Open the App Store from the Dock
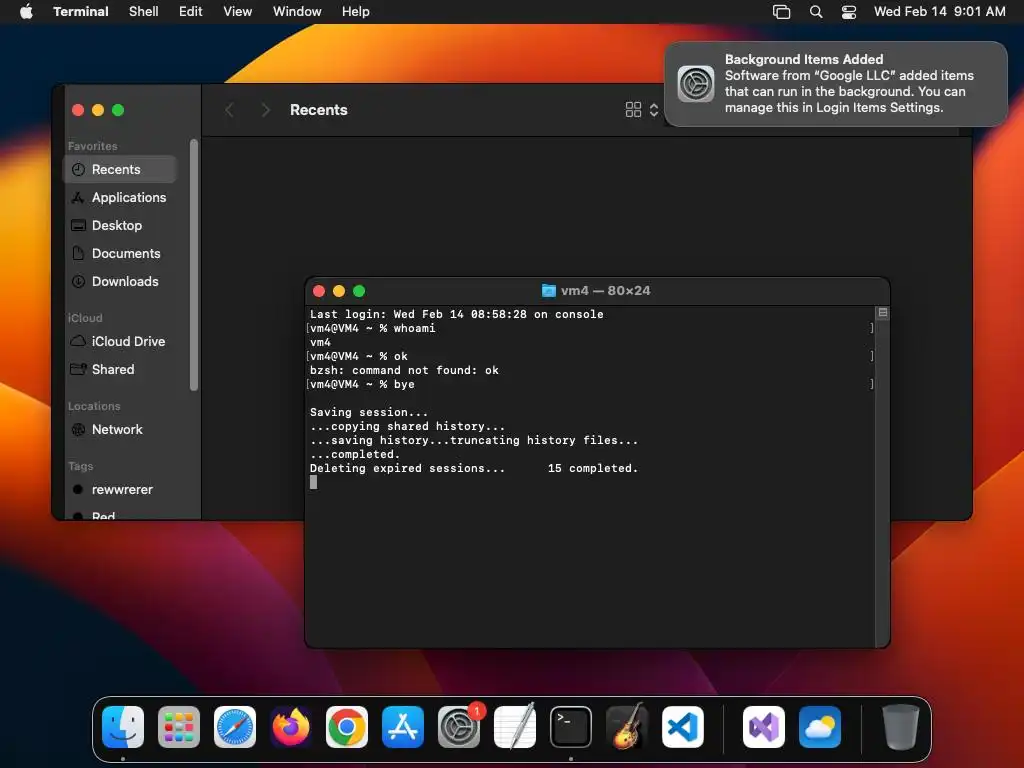1024x768 pixels. [x=403, y=727]
